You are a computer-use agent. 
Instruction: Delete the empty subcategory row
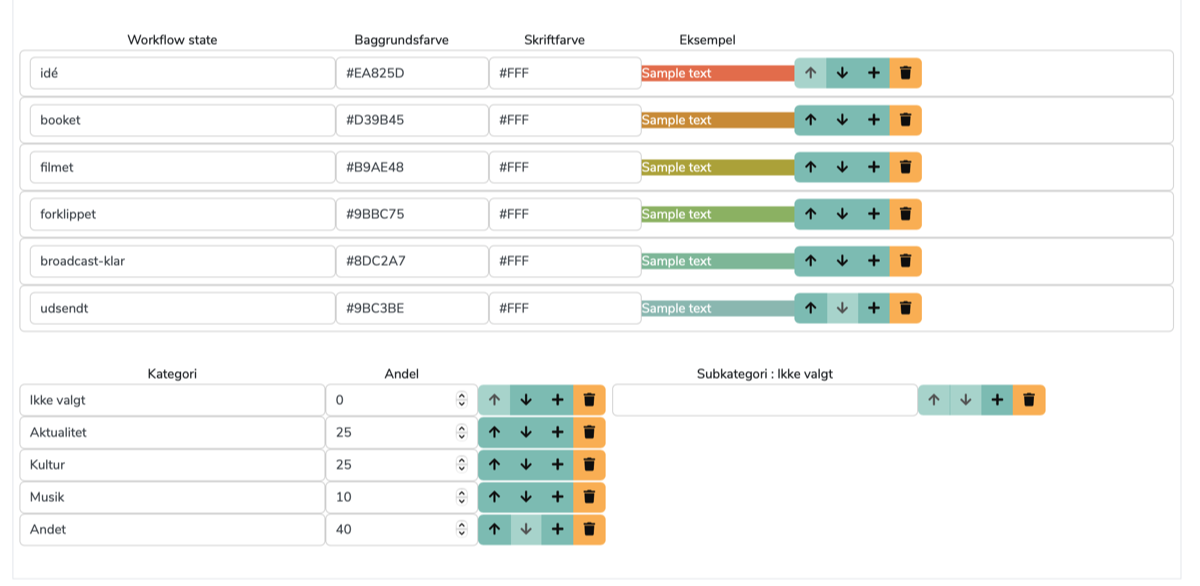click(x=1029, y=400)
